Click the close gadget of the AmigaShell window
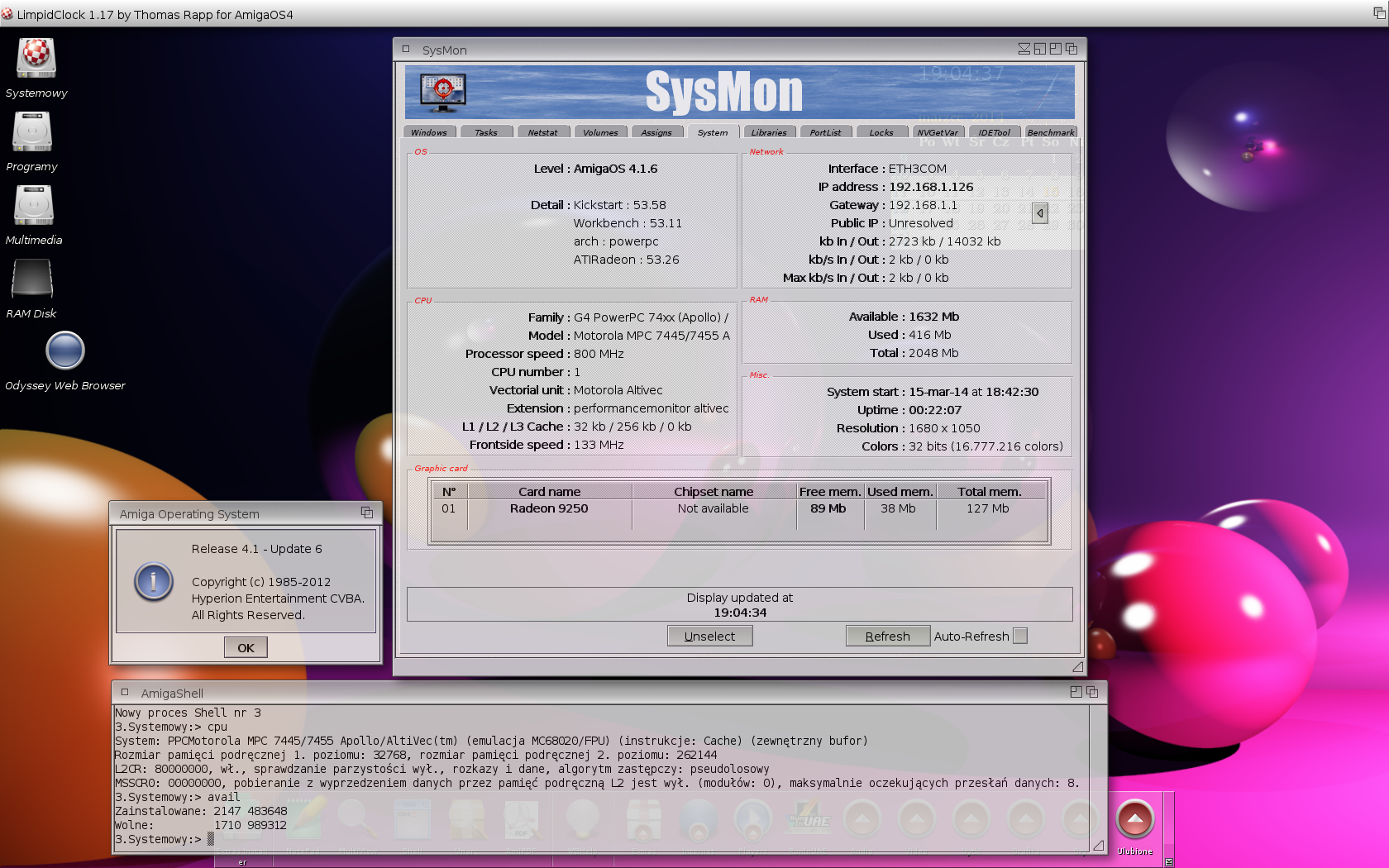Screen dimensions: 1389x868 pyautogui.click(x=125, y=692)
